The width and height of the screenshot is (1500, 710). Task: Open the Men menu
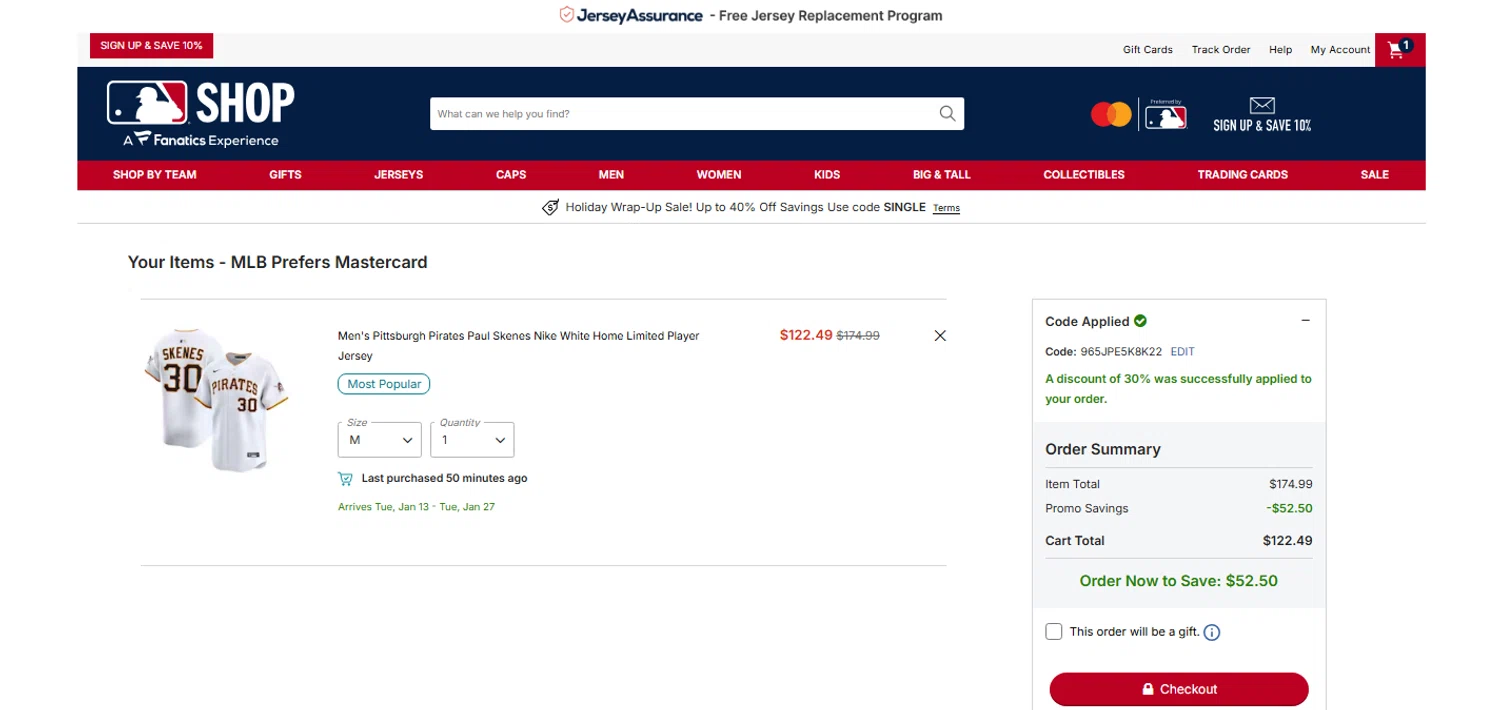click(611, 175)
